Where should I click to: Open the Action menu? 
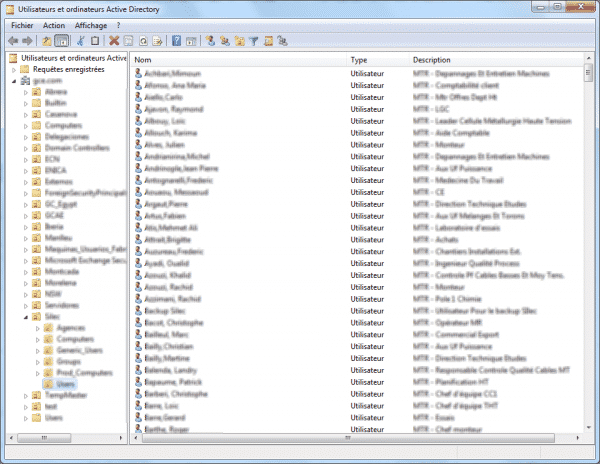pos(54,25)
